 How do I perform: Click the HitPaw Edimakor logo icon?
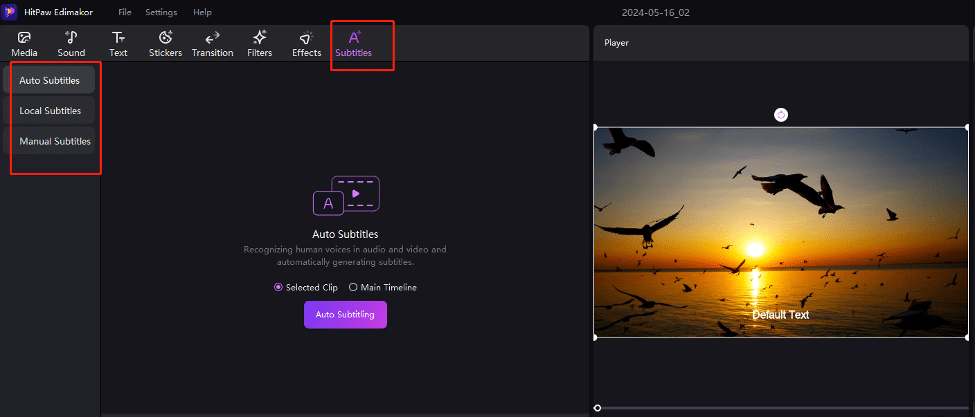(11, 12)
